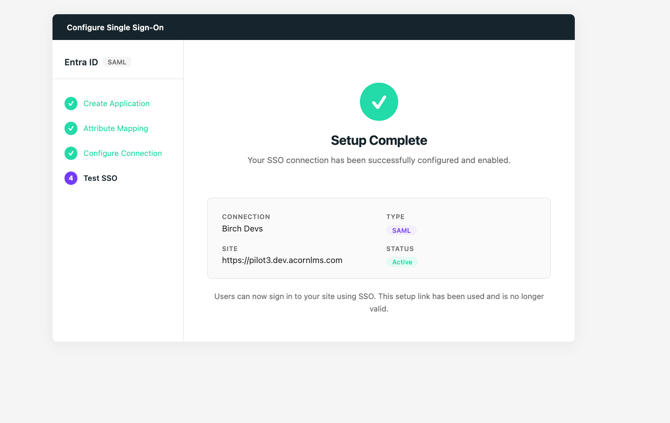Image resolution: width=670 pixels, height=423 pixels.
Task: Click the site URL https://pilot3.dev.acornlms.com
Action: (x=282, y=260)
